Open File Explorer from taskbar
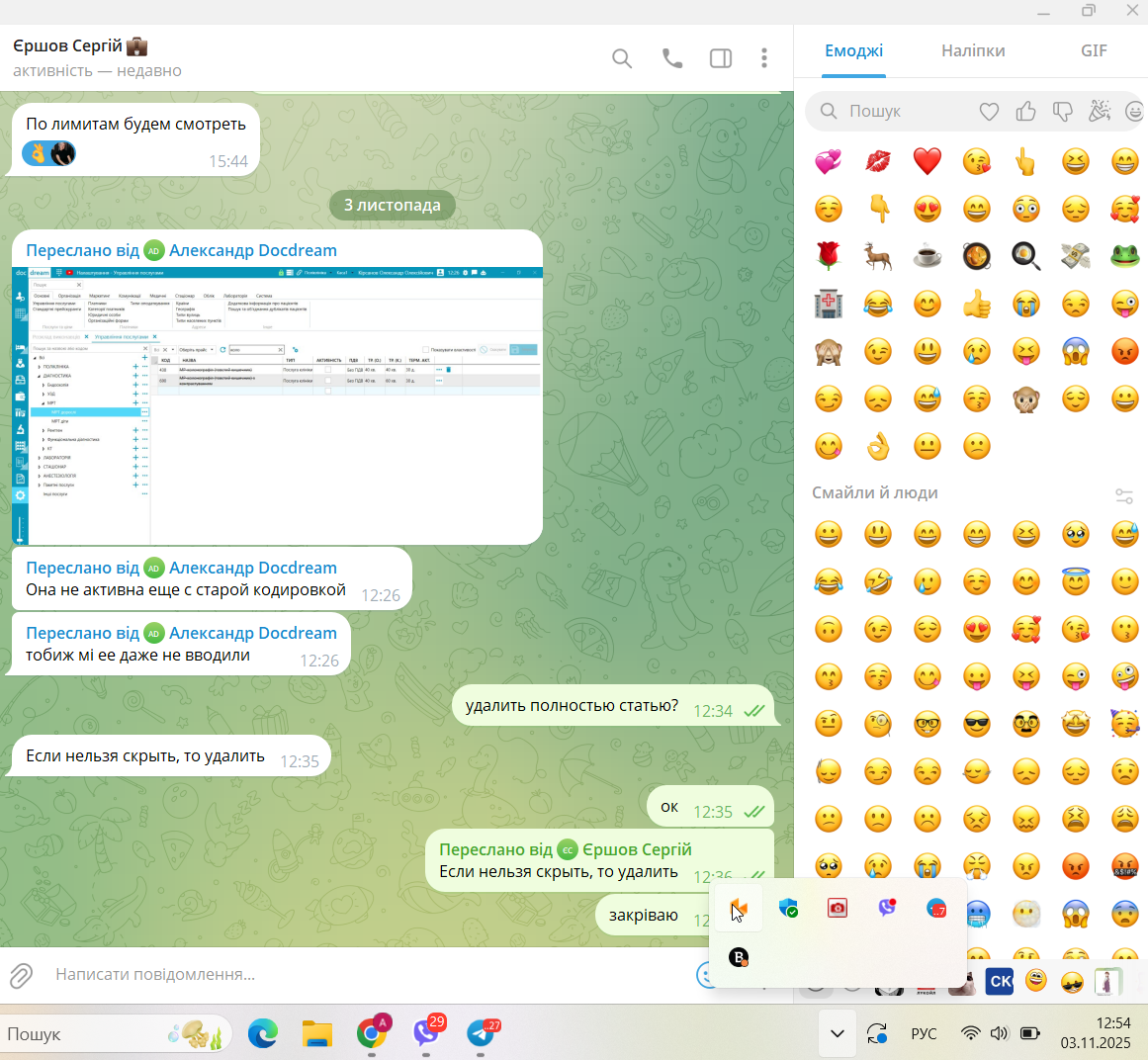Image resolution: width=1148 pixels, height=1060 pixels. 317,1033
